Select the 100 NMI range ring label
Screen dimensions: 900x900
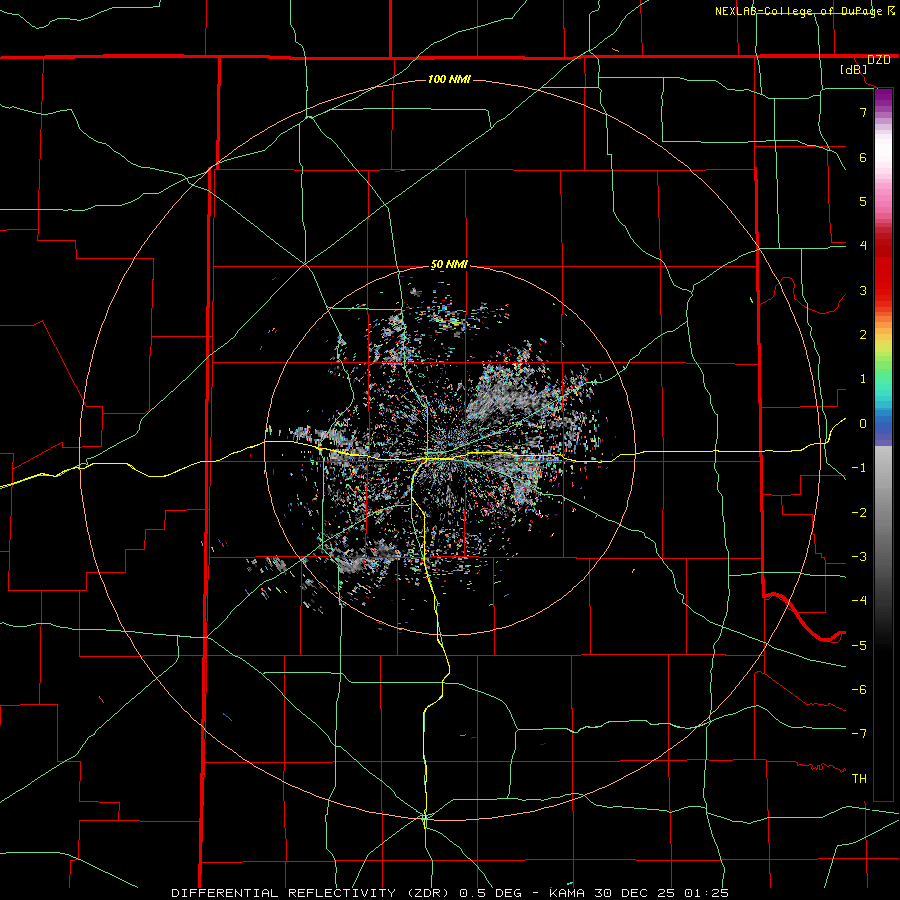[449, 79]
